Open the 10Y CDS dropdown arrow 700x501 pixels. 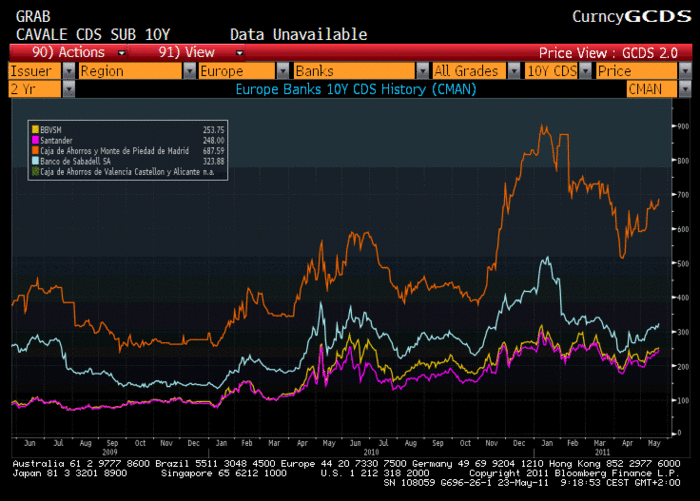585,71
